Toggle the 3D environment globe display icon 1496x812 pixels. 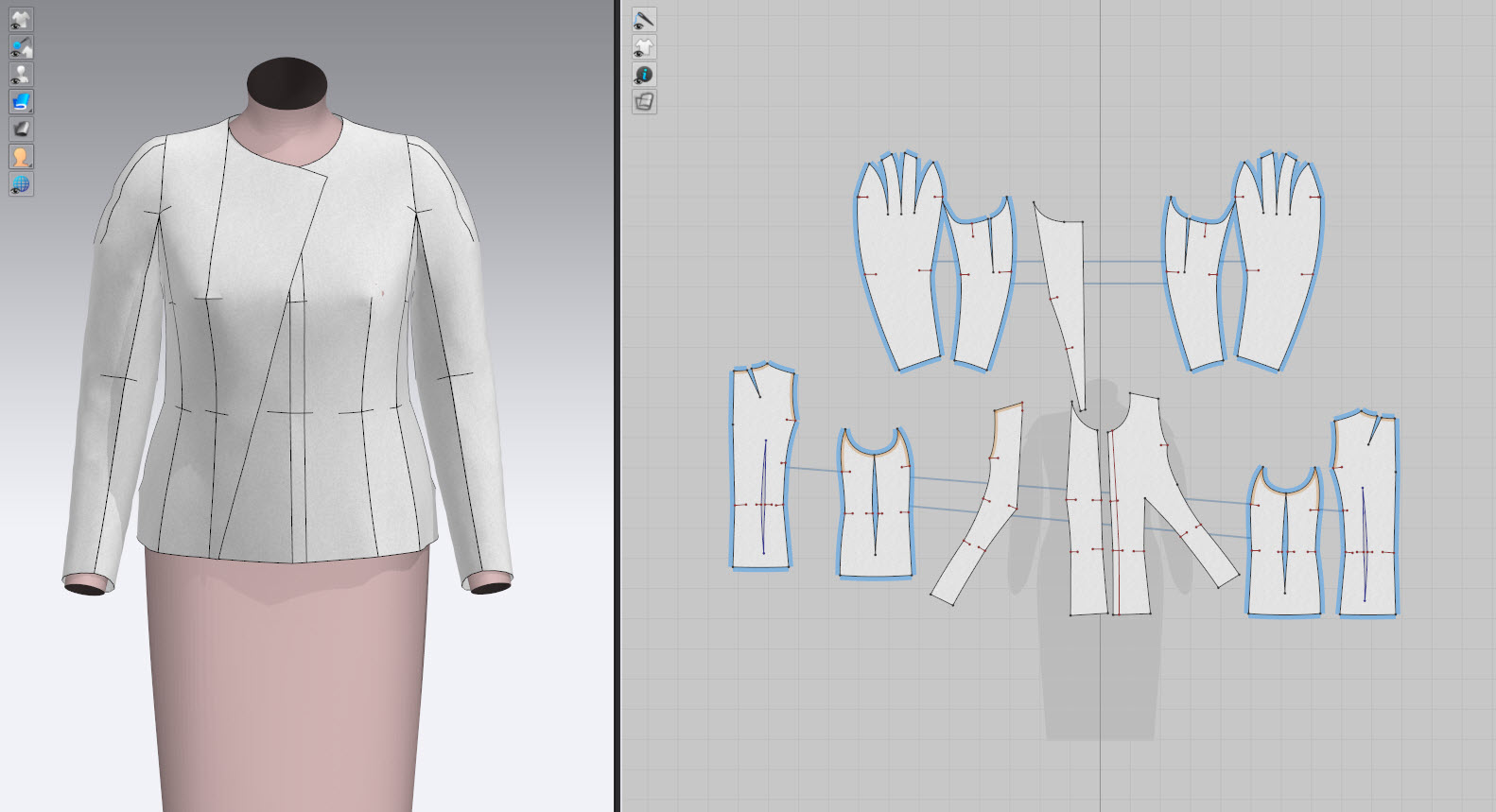[21, 183]
